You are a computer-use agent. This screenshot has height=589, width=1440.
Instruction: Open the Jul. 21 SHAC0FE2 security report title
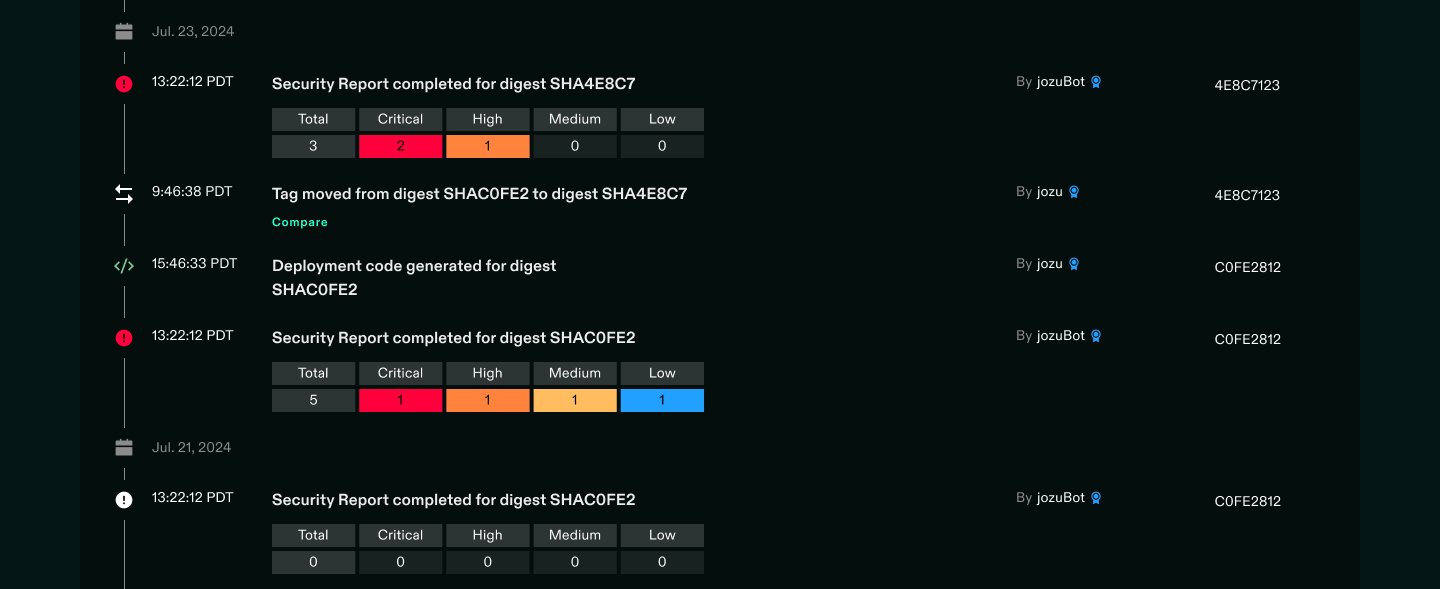pyautogui.click(x=453, y=500)
